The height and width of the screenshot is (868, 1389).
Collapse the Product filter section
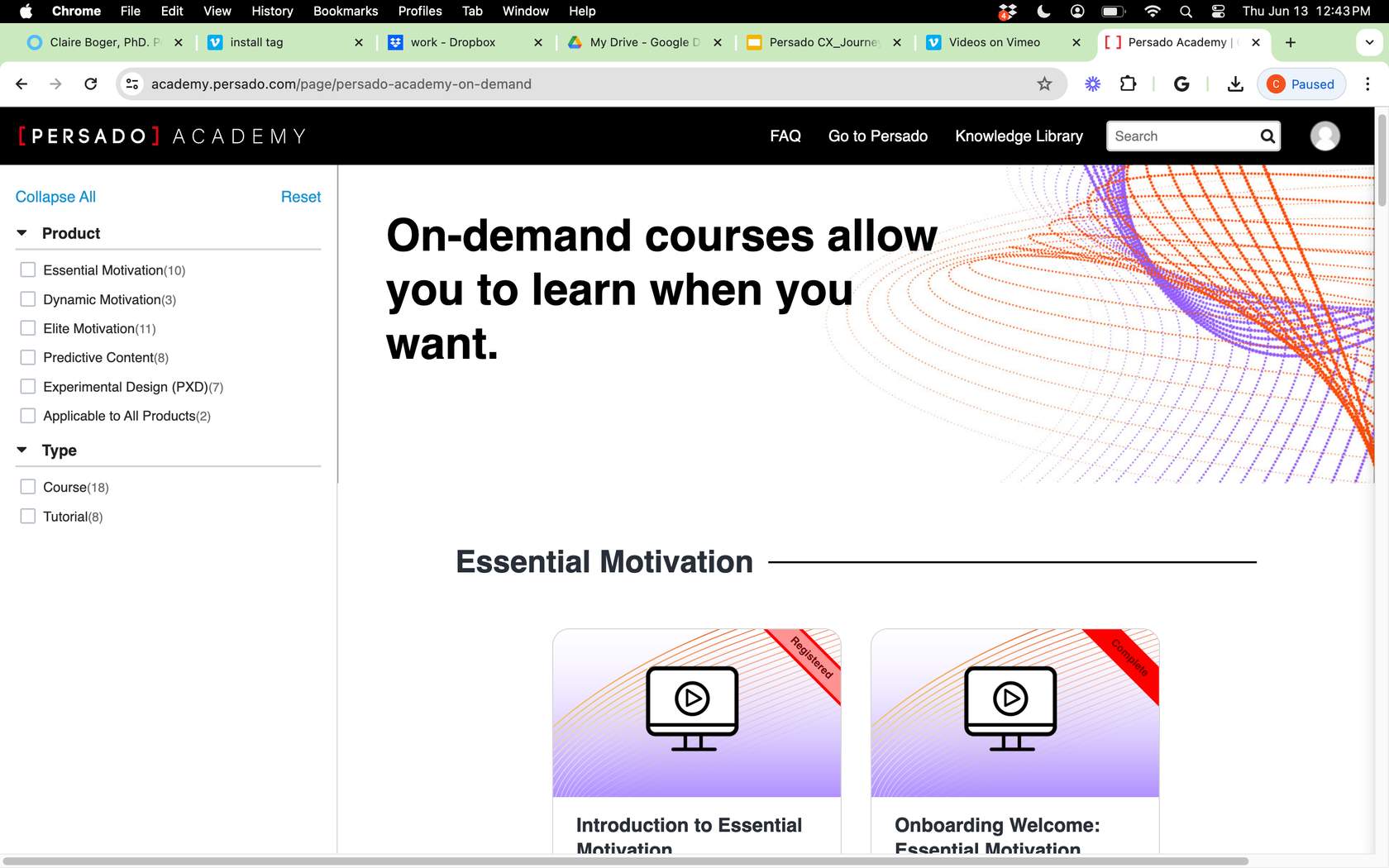[22, 233]
